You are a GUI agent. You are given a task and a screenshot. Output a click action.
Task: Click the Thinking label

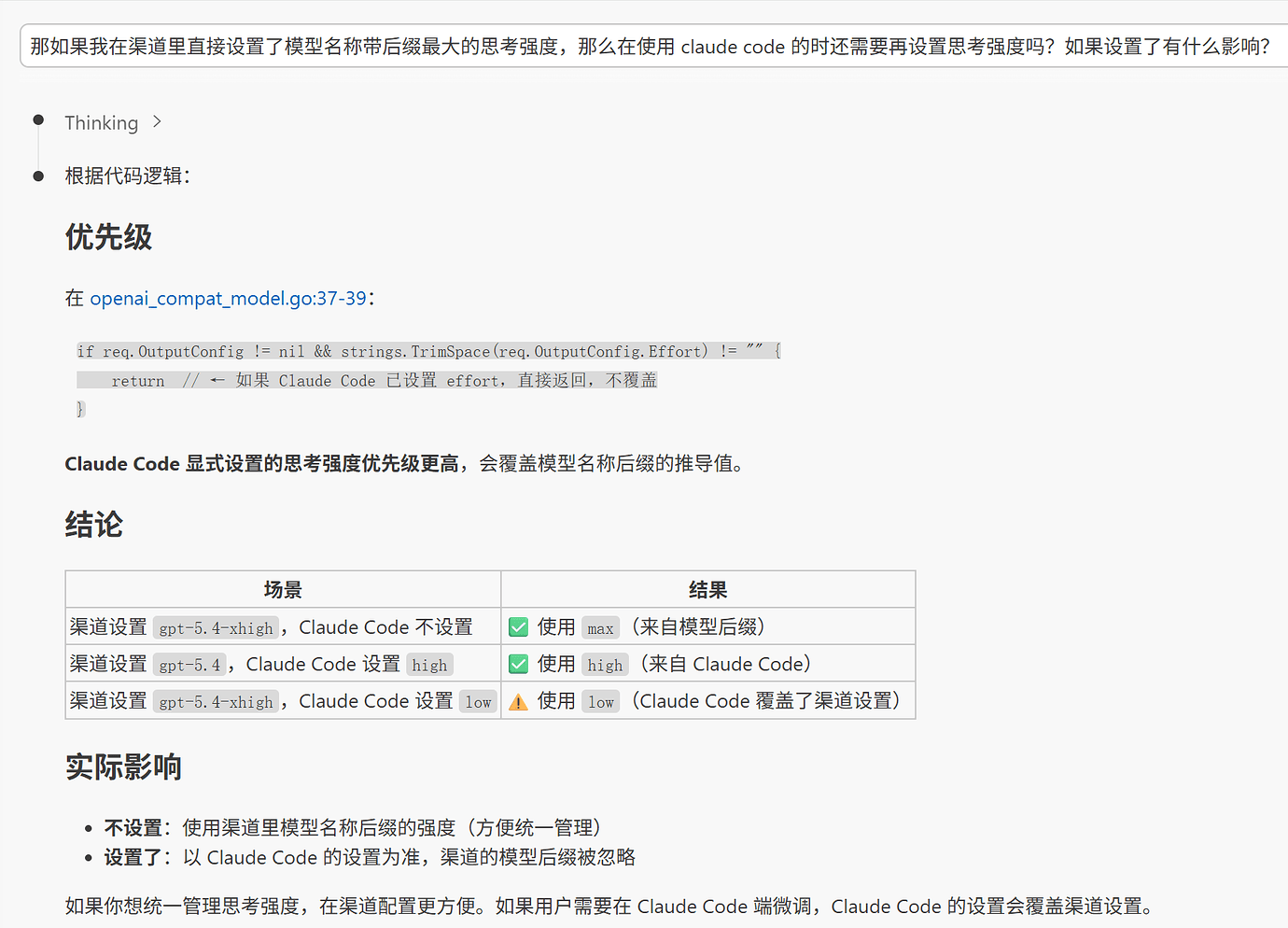101,122
